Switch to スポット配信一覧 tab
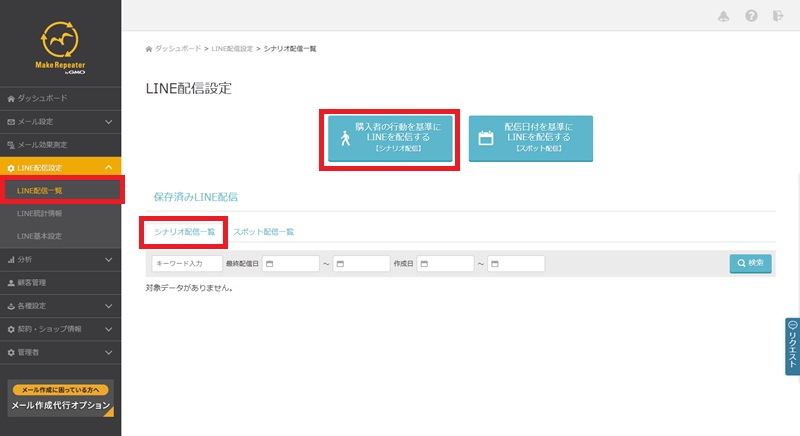Image resolution: width=800 pixels, height=436 pixels. pos(264,232)
